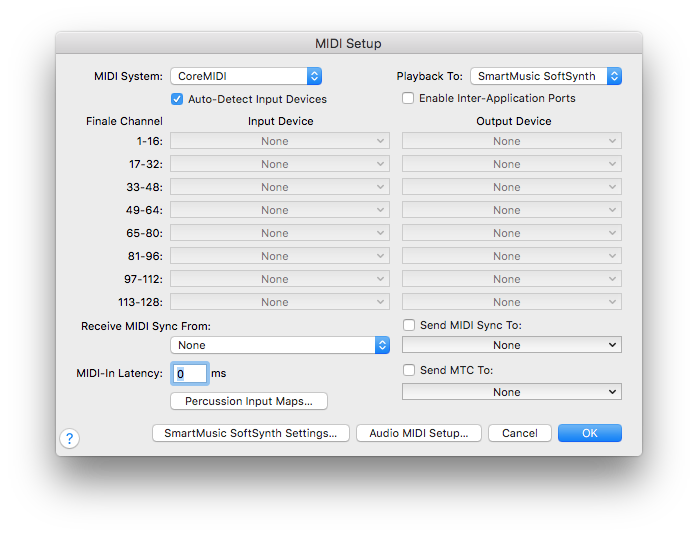
Task: Open the Send MIDI Sync To device dropdown
Action: click(x=511, y=345)
